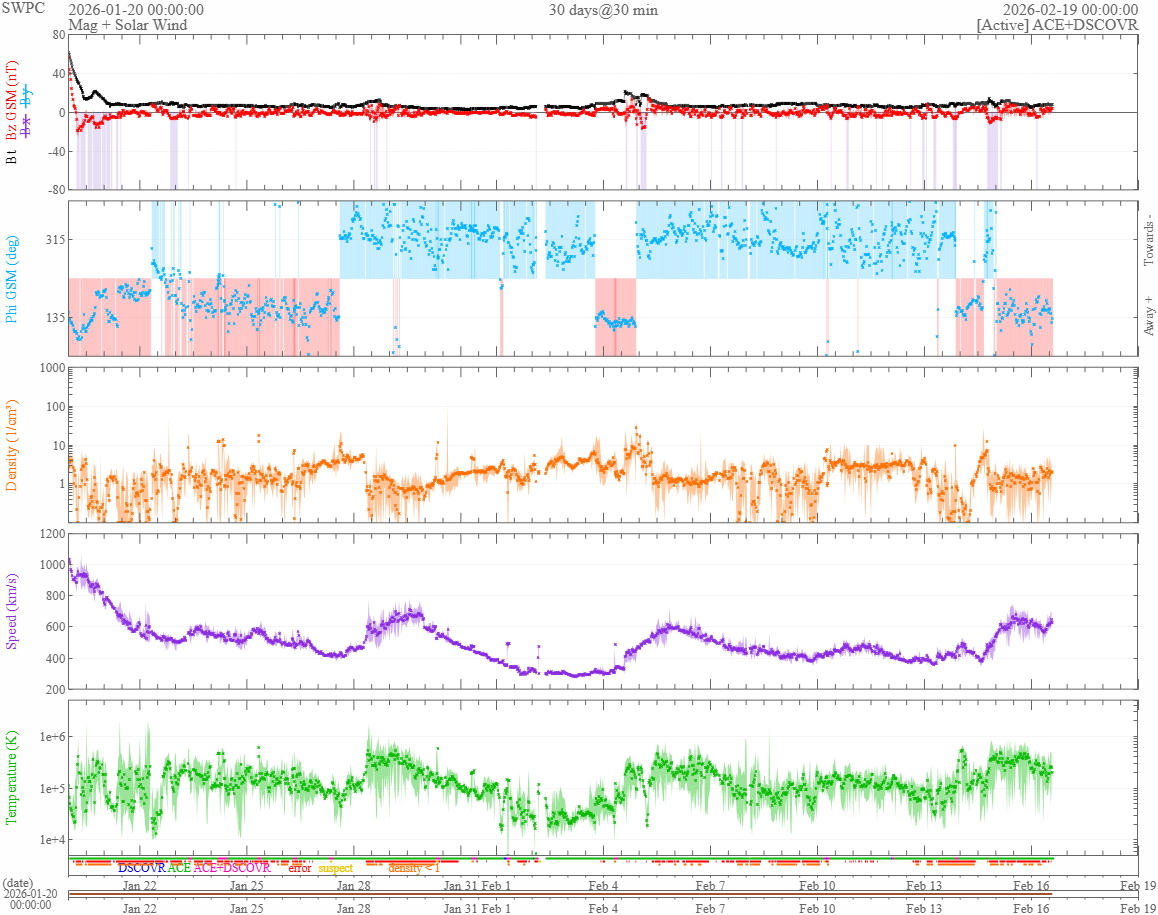1158x915 pixels.
Task: Click the 1200 tick on Speed axis
Action: tap(53, 533)
